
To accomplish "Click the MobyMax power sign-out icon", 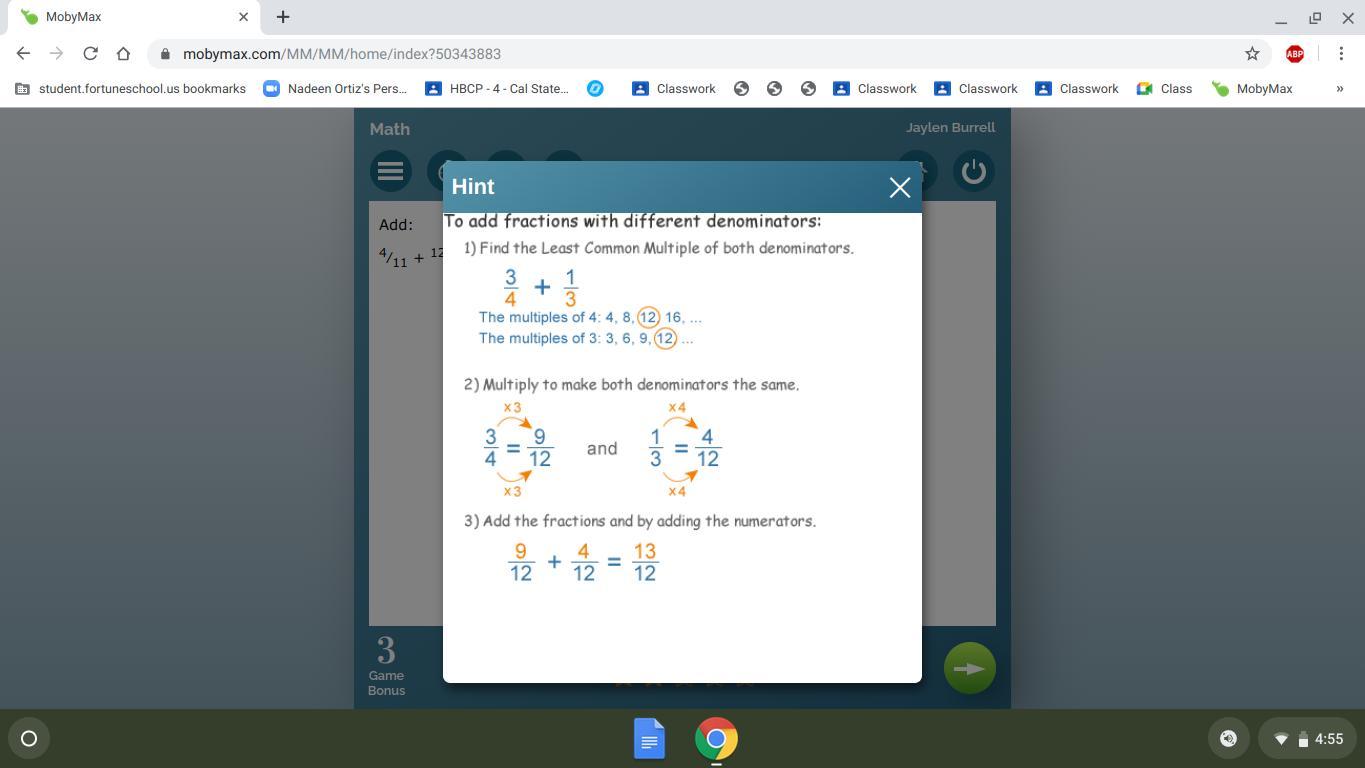I will [x=973, y=171].
